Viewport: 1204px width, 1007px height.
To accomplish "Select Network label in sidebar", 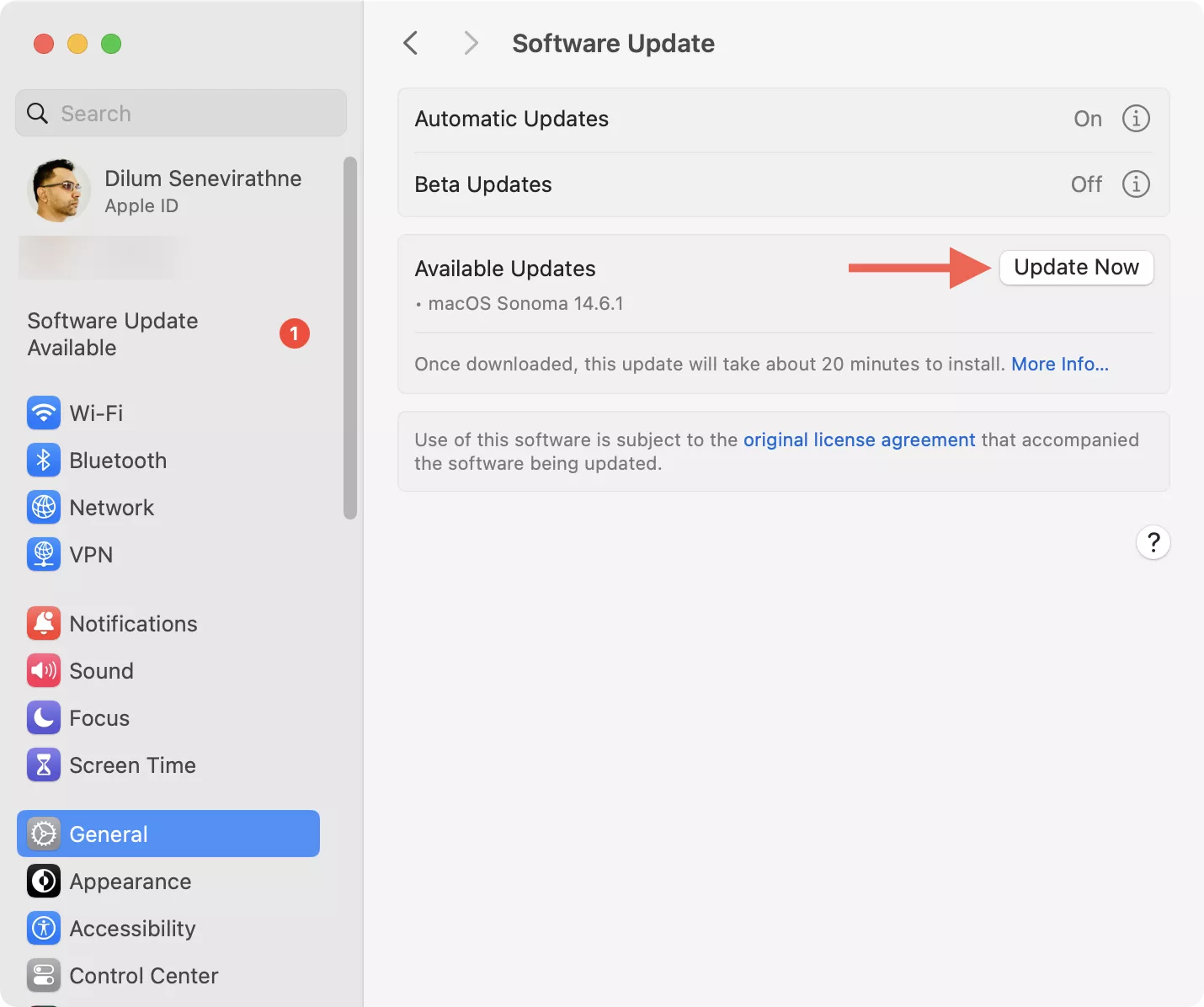I will click(112, 507).
